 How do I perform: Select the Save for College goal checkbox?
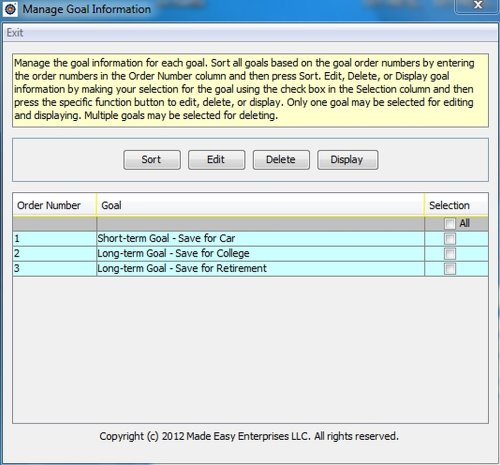point(450,254)
